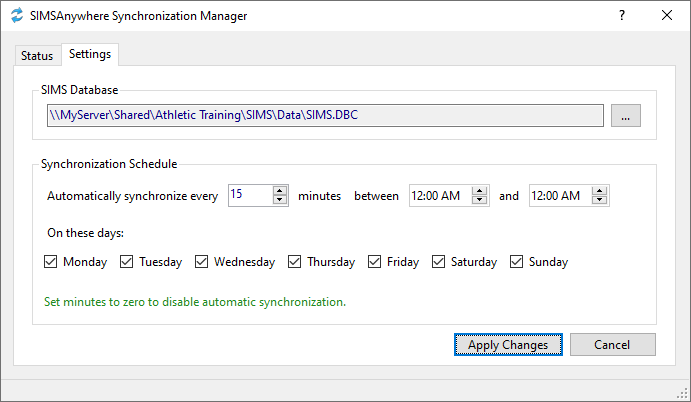The height and width of the screenshot is (402, 691).
Task: Open the help question mark button
Action: tap(622, 15)
